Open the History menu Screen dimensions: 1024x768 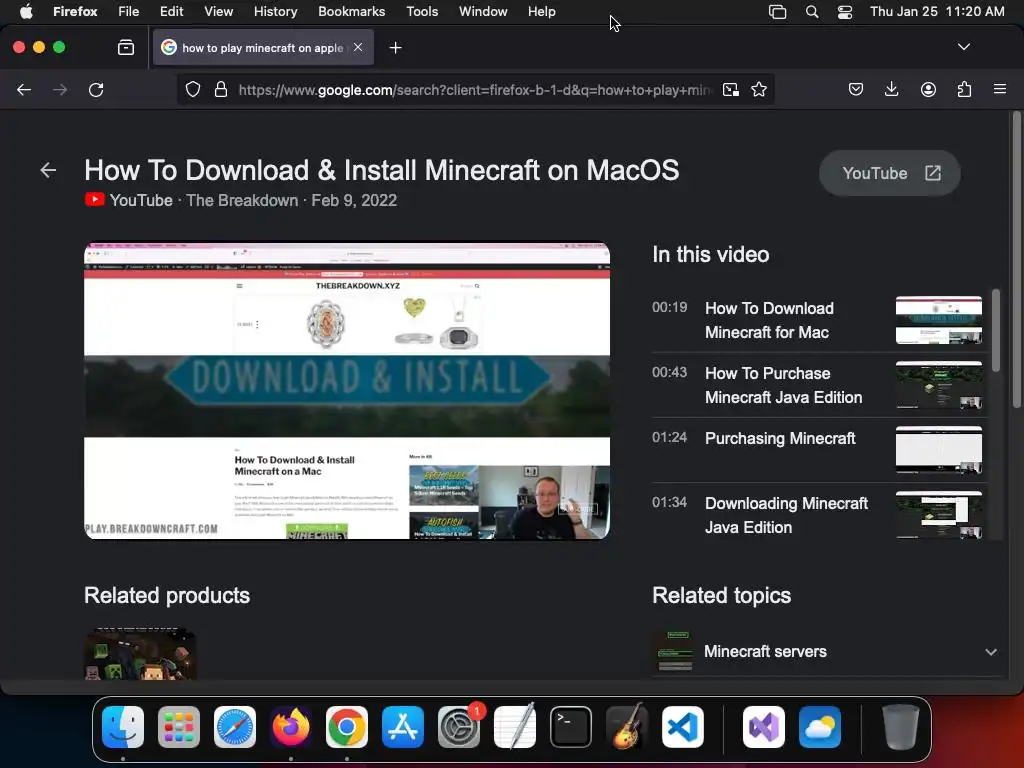coord(275,11)
